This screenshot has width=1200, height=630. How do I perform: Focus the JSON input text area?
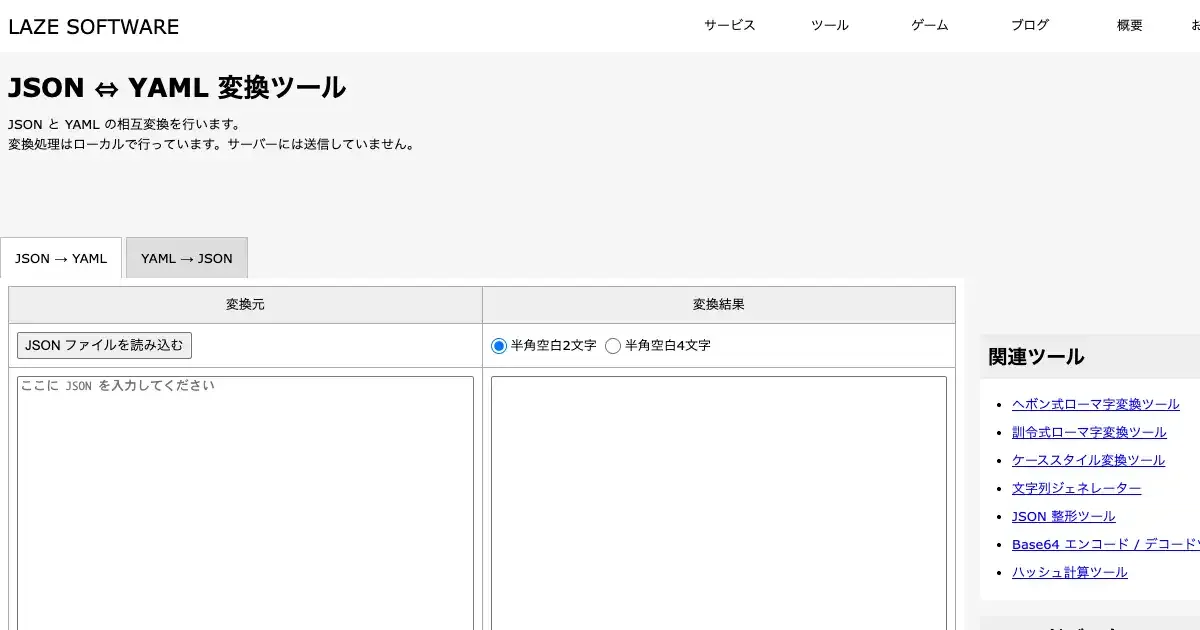245,500
